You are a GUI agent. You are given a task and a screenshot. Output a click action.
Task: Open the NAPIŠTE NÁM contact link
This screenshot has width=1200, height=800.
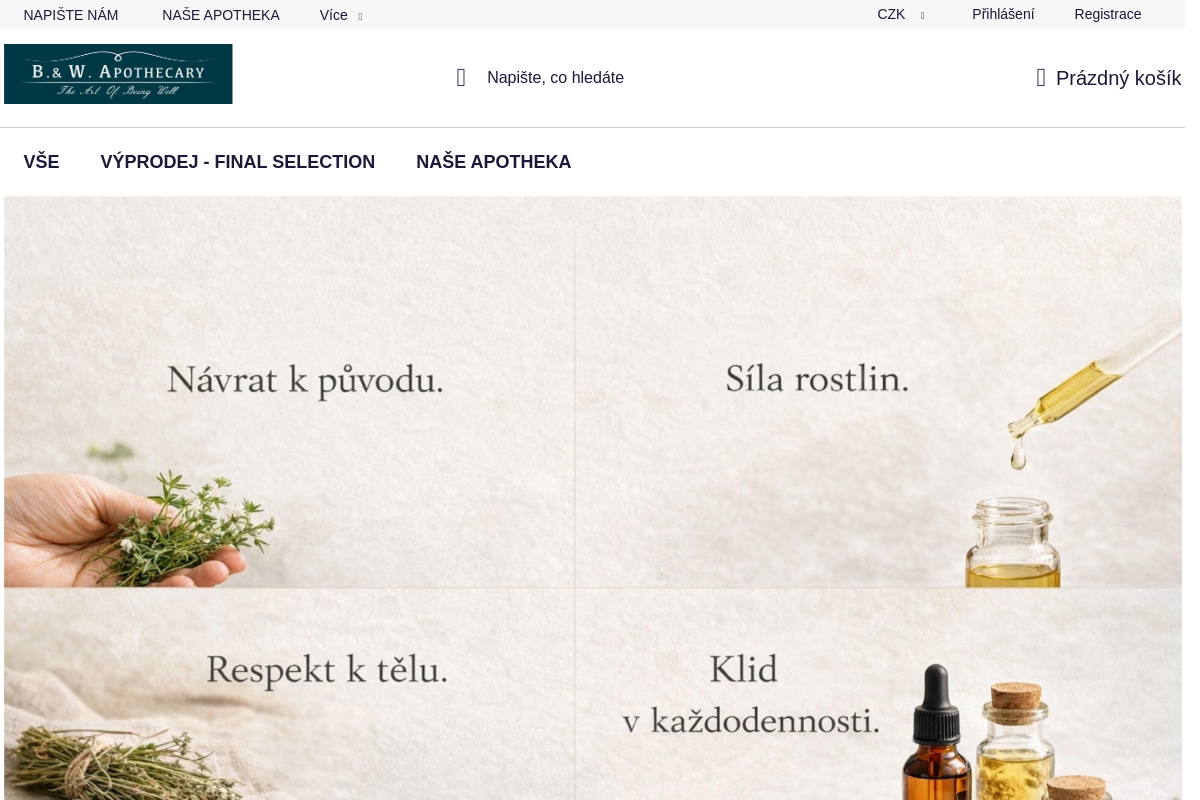point(71,15)
